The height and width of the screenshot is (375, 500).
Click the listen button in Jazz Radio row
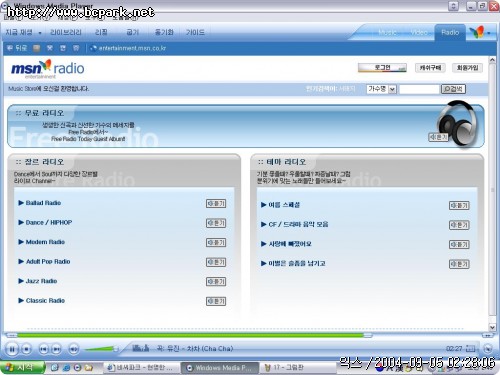click(x=216, y=282)
